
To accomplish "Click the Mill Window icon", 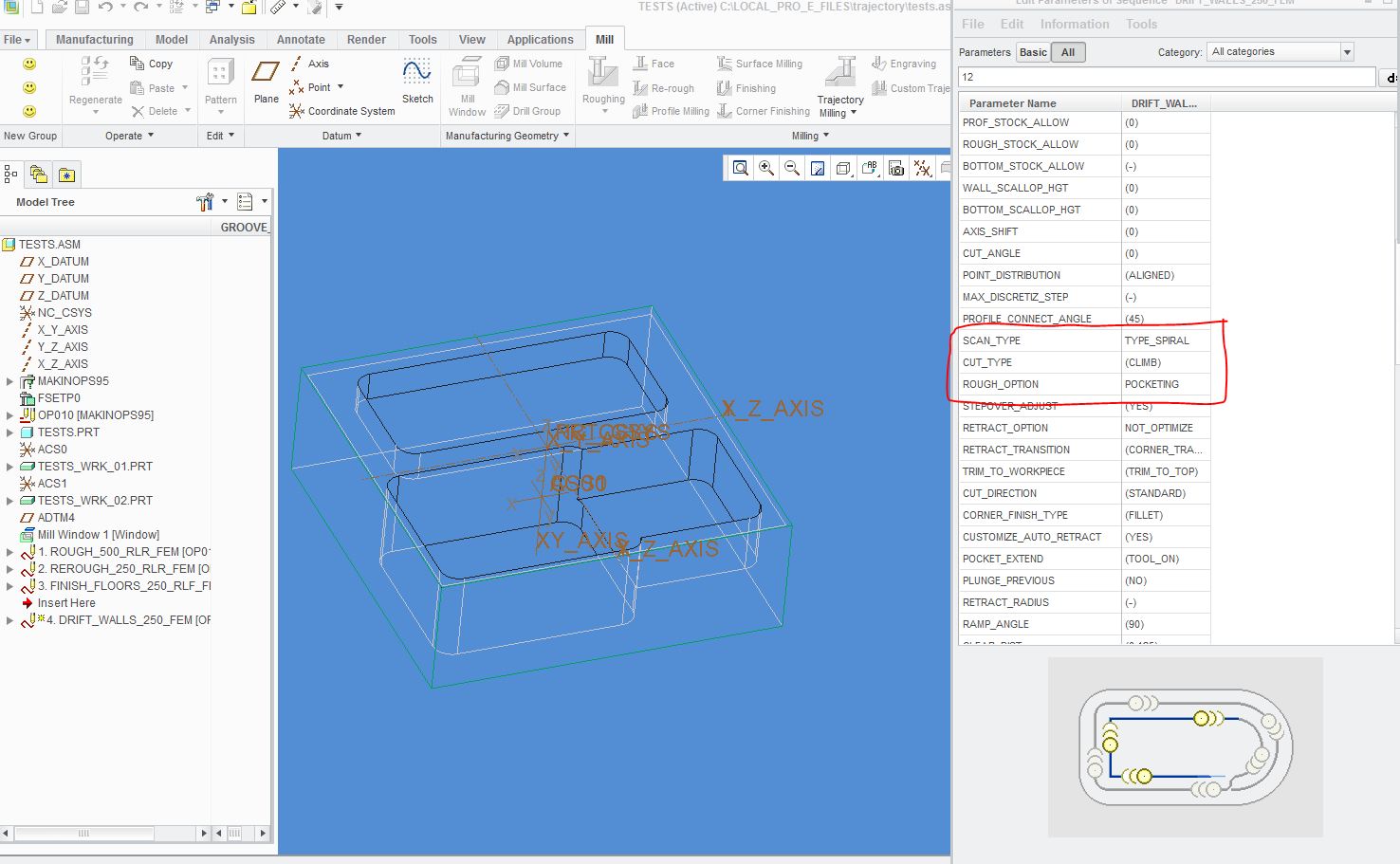I will click(x=467, y=72).
